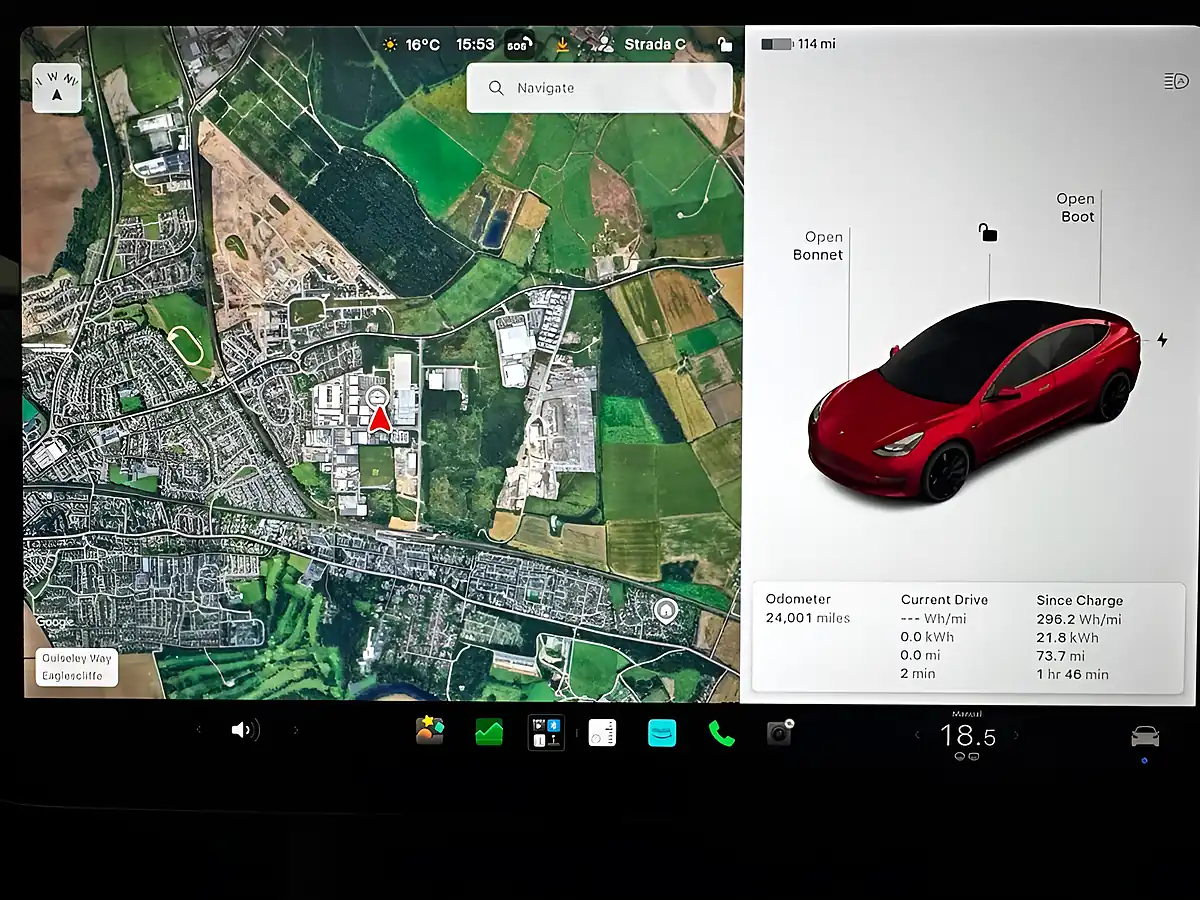Tap the 73.7 mi since charge value
Viewport: 1200px width, 900px height.
point(1061,656)
